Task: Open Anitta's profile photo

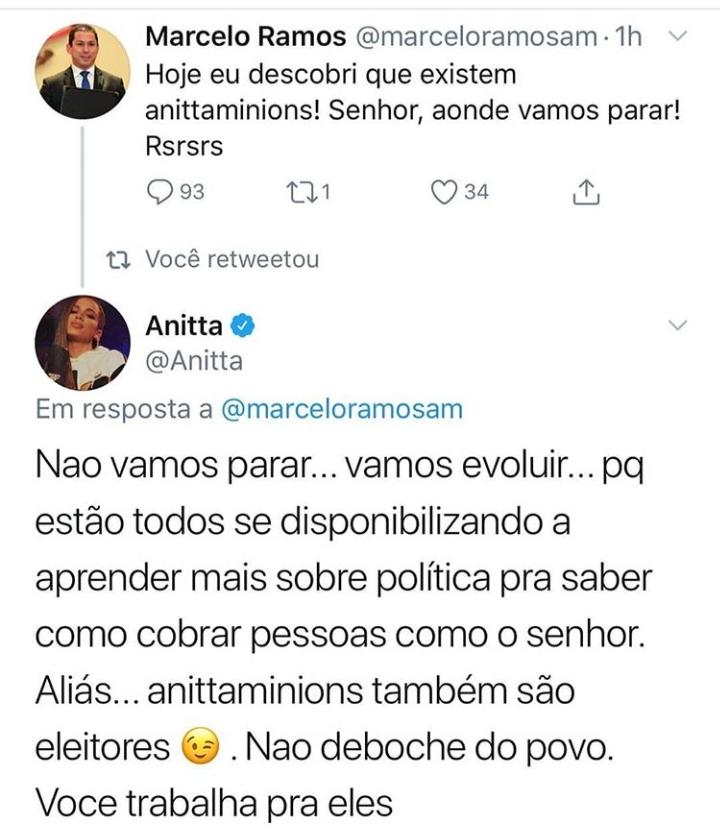Action: point(82,343)
